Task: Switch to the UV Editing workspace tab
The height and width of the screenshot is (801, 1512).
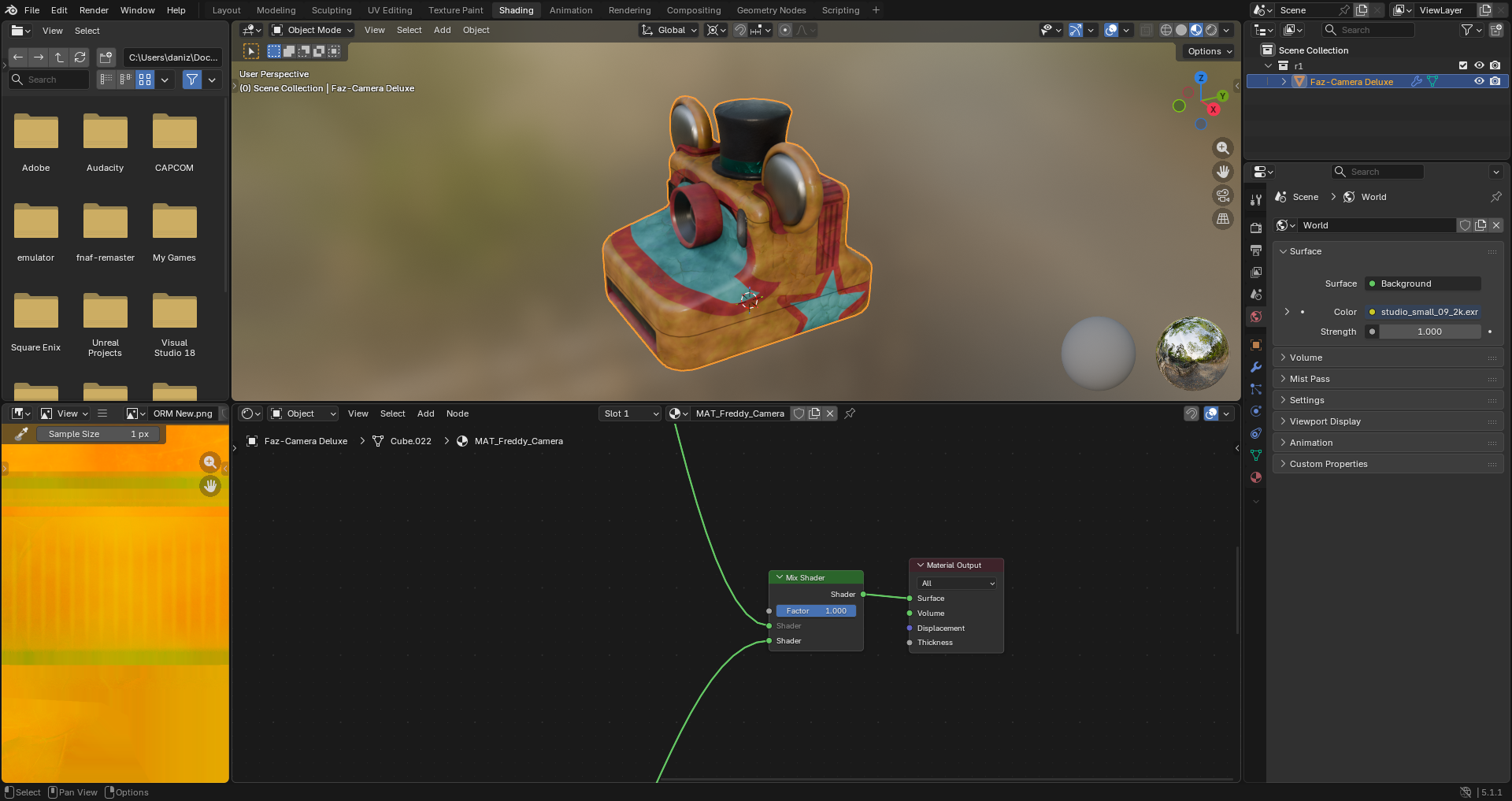Action: tap(390, 10)
